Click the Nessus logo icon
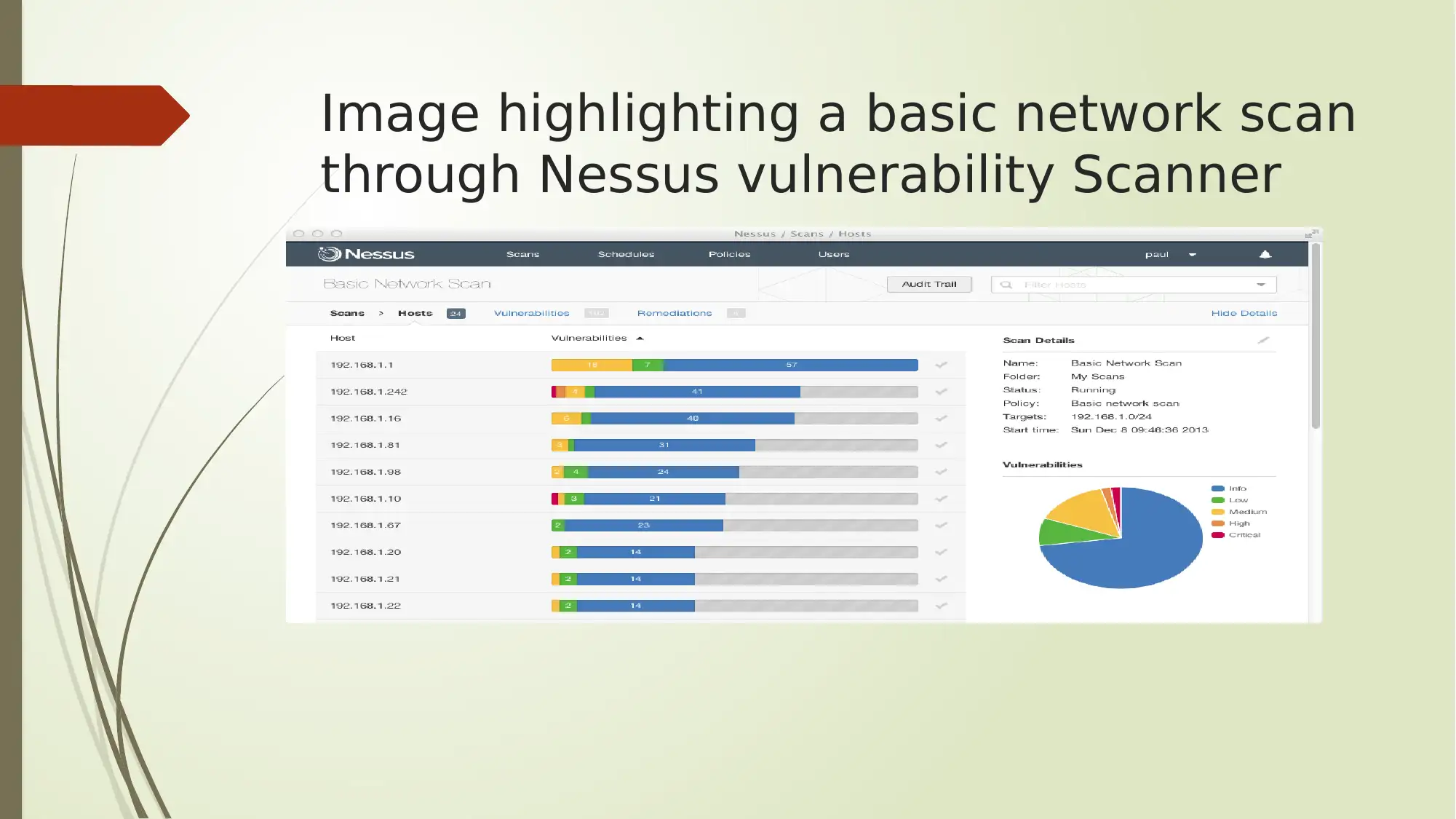The image size is (1456, 819). [325, 254]
